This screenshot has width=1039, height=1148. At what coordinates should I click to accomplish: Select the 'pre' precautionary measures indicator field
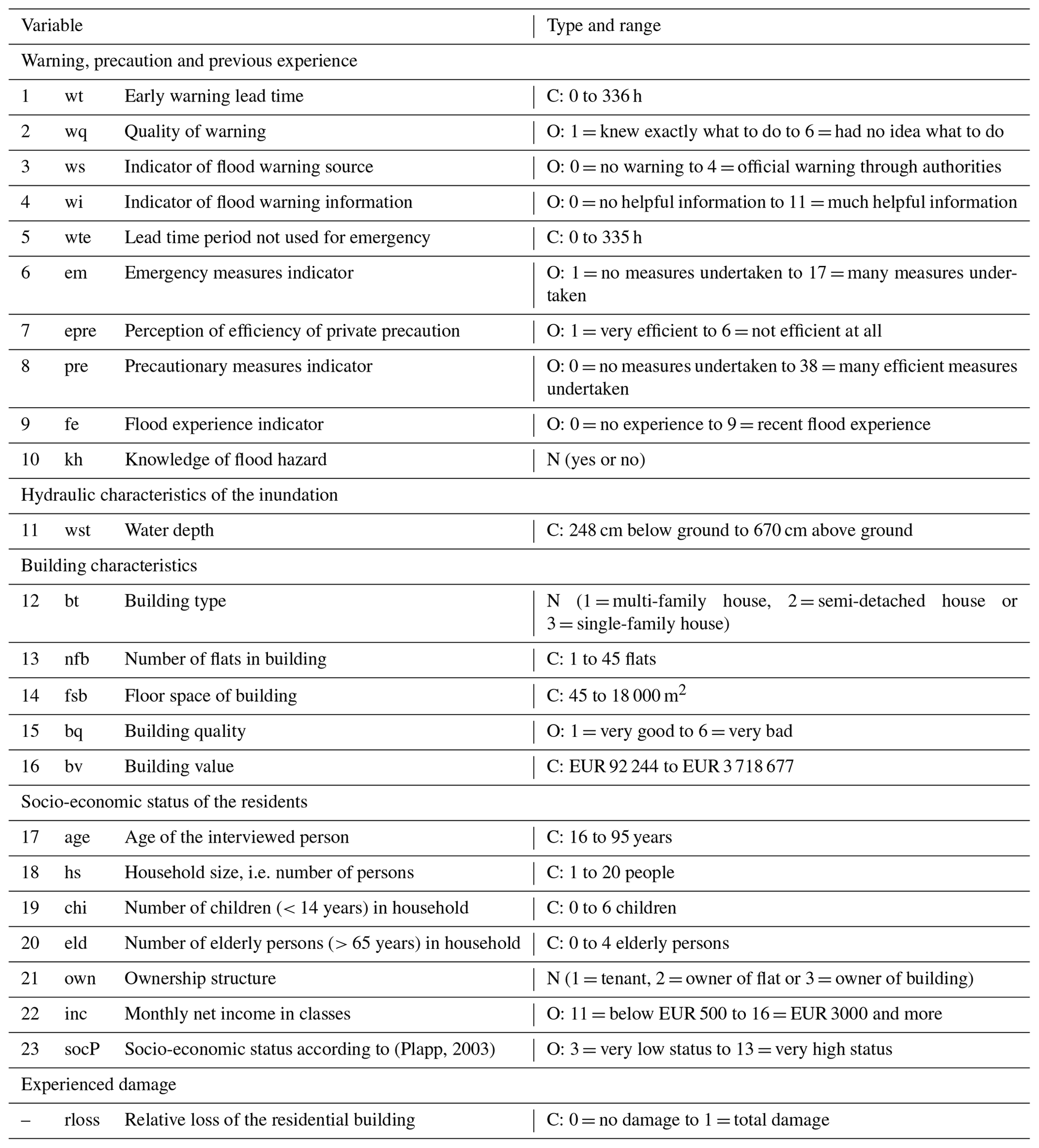(x=90, y=375)
